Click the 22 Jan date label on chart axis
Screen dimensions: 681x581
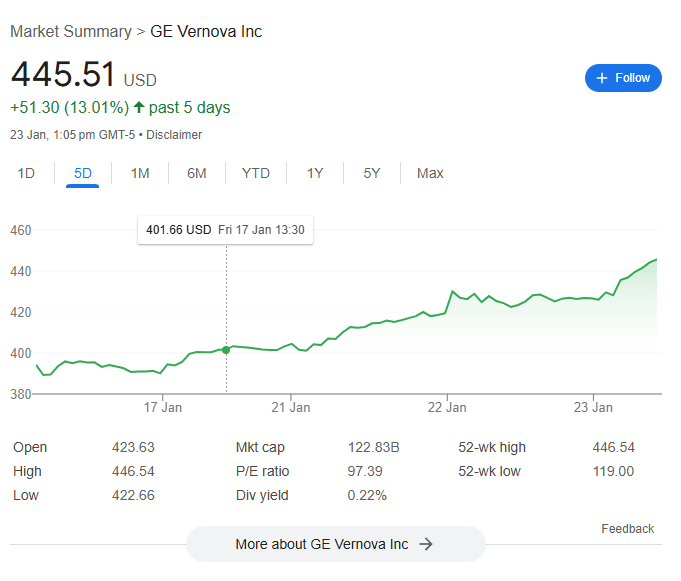[447, 408]
